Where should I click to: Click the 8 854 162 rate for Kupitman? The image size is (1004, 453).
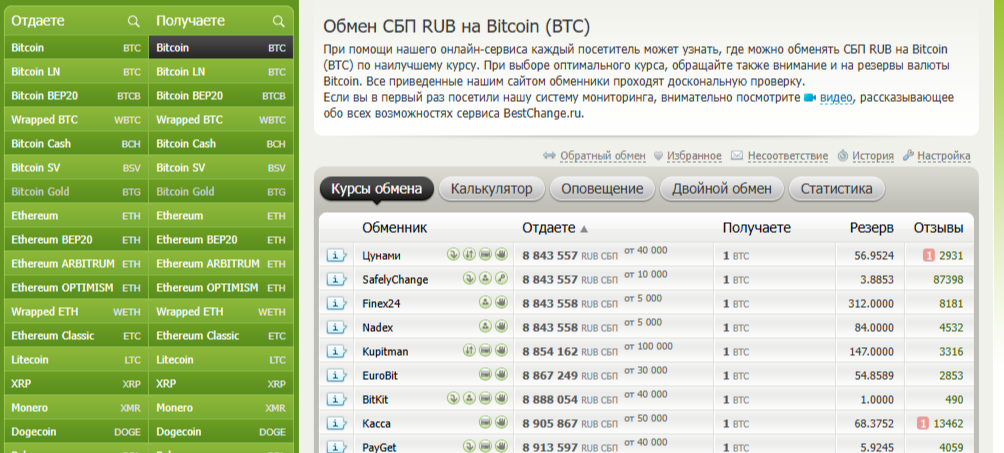point(550,352)
